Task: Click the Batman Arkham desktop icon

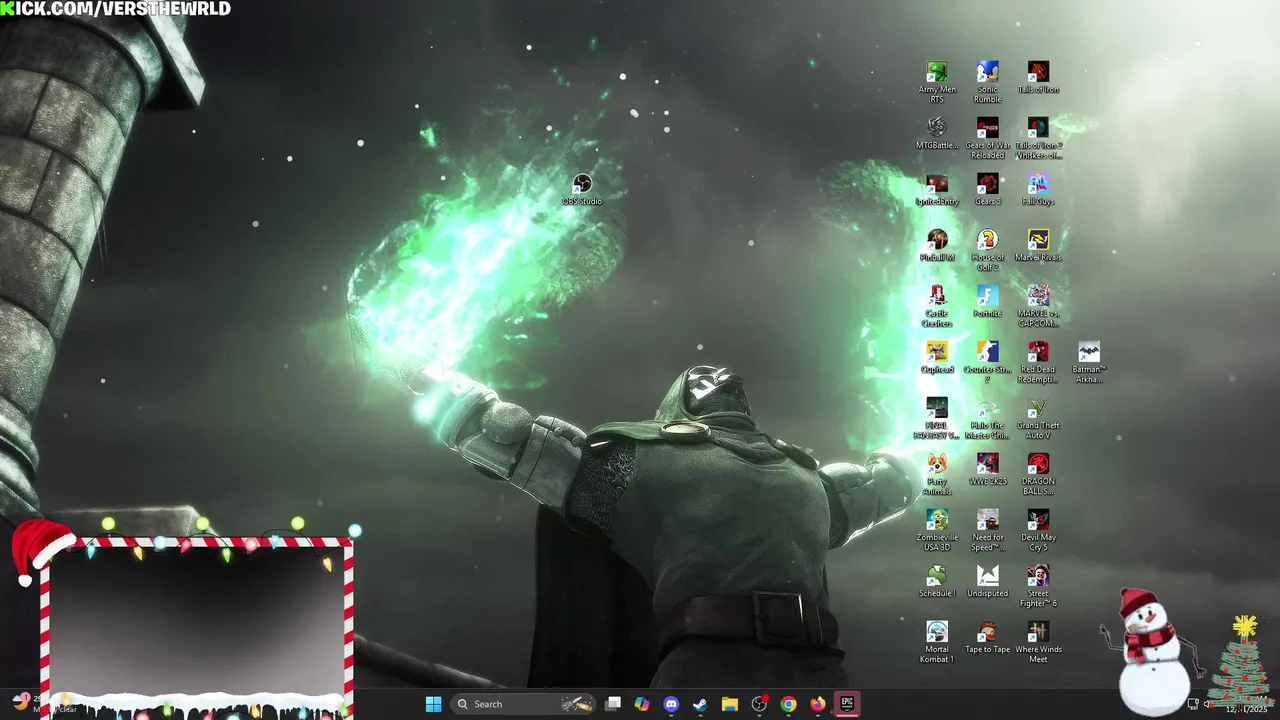Action: tap(1088, 362)
